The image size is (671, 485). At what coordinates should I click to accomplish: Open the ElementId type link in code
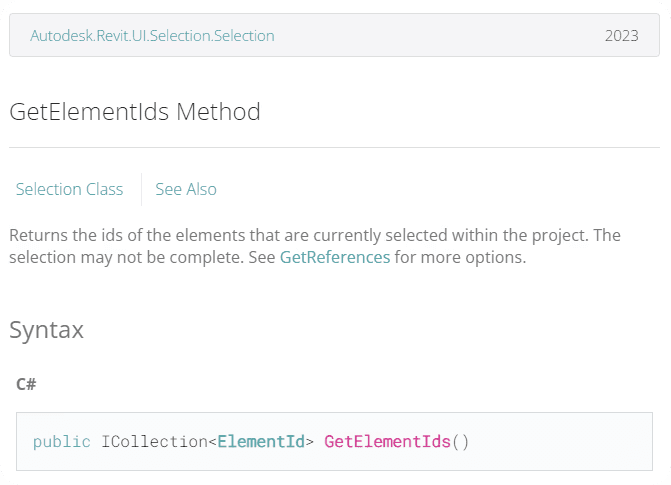(261, 441)
